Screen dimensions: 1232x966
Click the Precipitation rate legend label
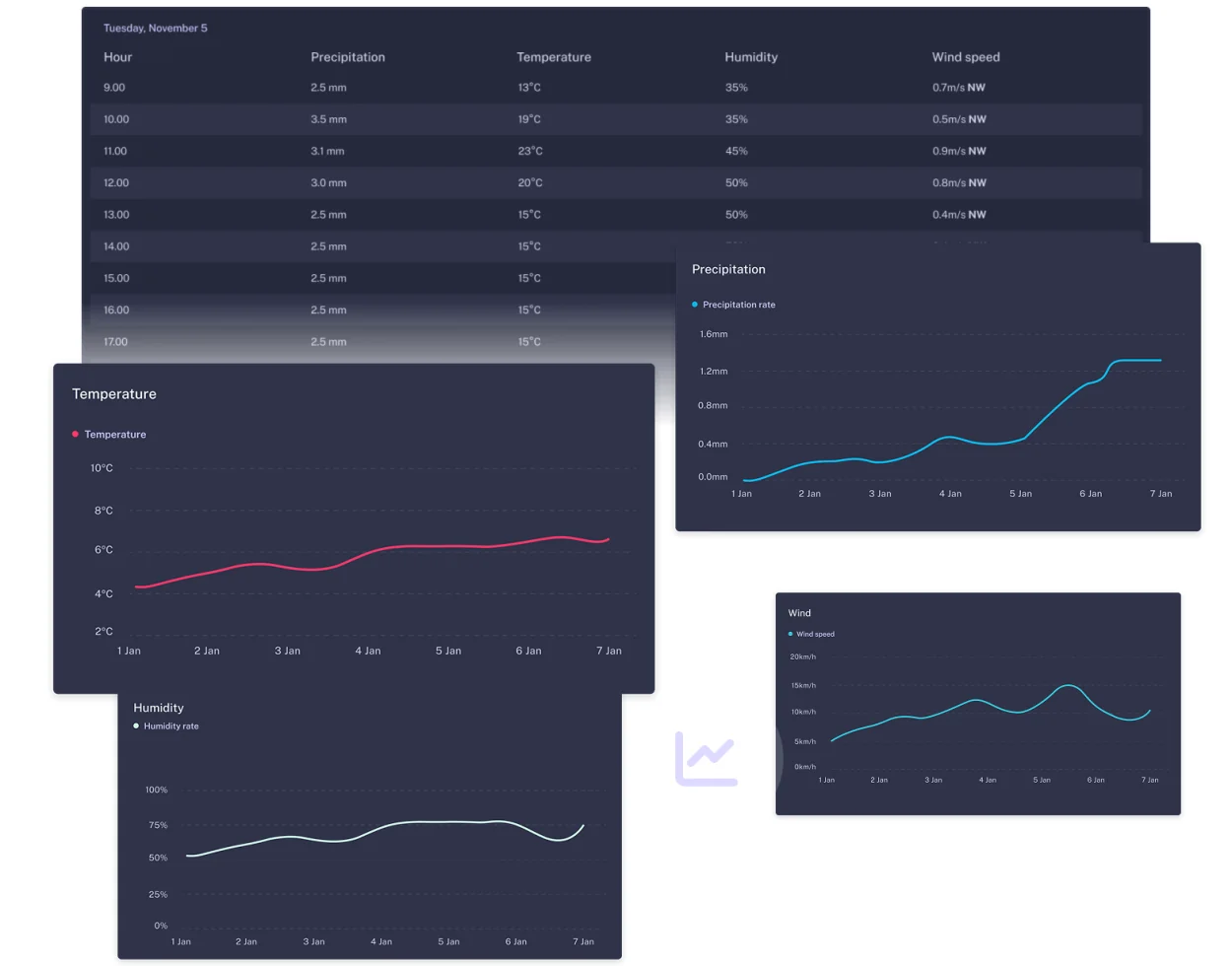[739, 305]
